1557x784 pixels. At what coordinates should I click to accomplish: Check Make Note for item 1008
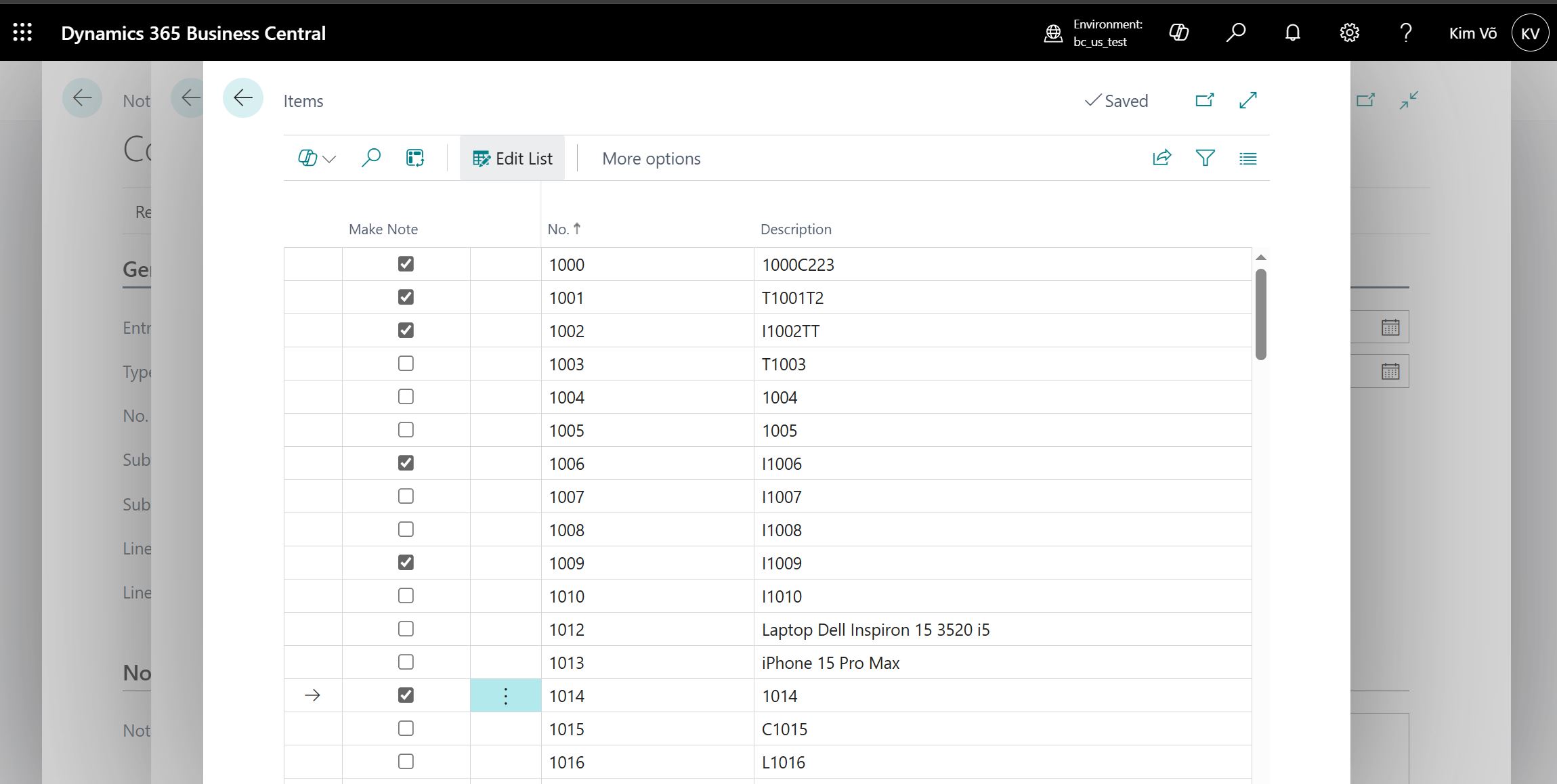coord(406,529)
